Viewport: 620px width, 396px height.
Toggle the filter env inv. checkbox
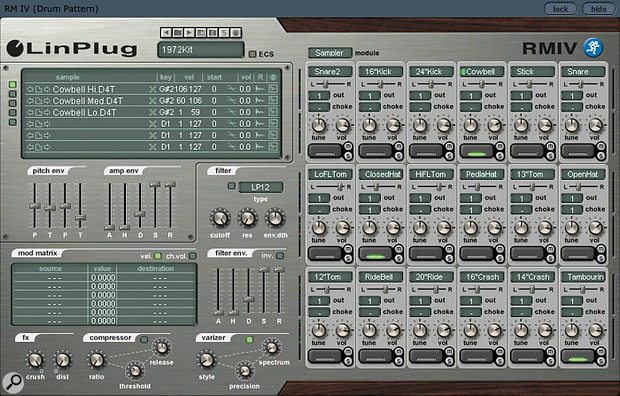coord(280,256)
